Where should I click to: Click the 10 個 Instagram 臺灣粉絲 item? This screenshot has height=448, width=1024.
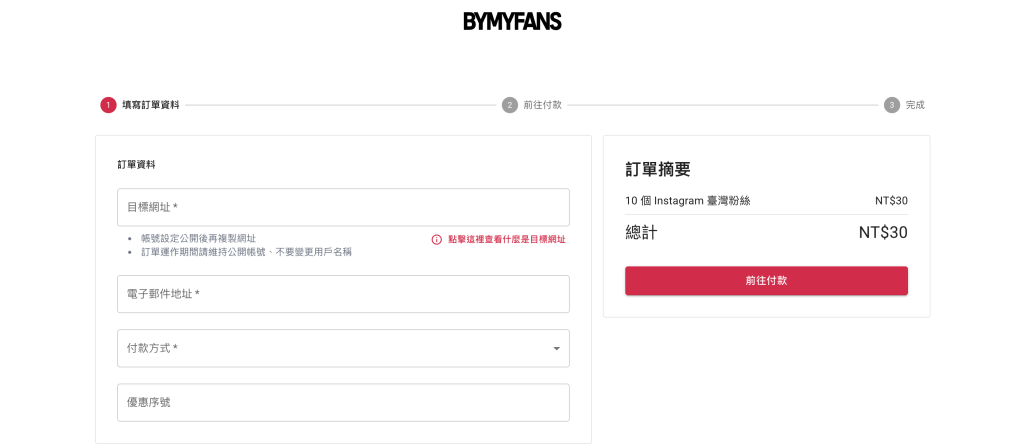688,200
